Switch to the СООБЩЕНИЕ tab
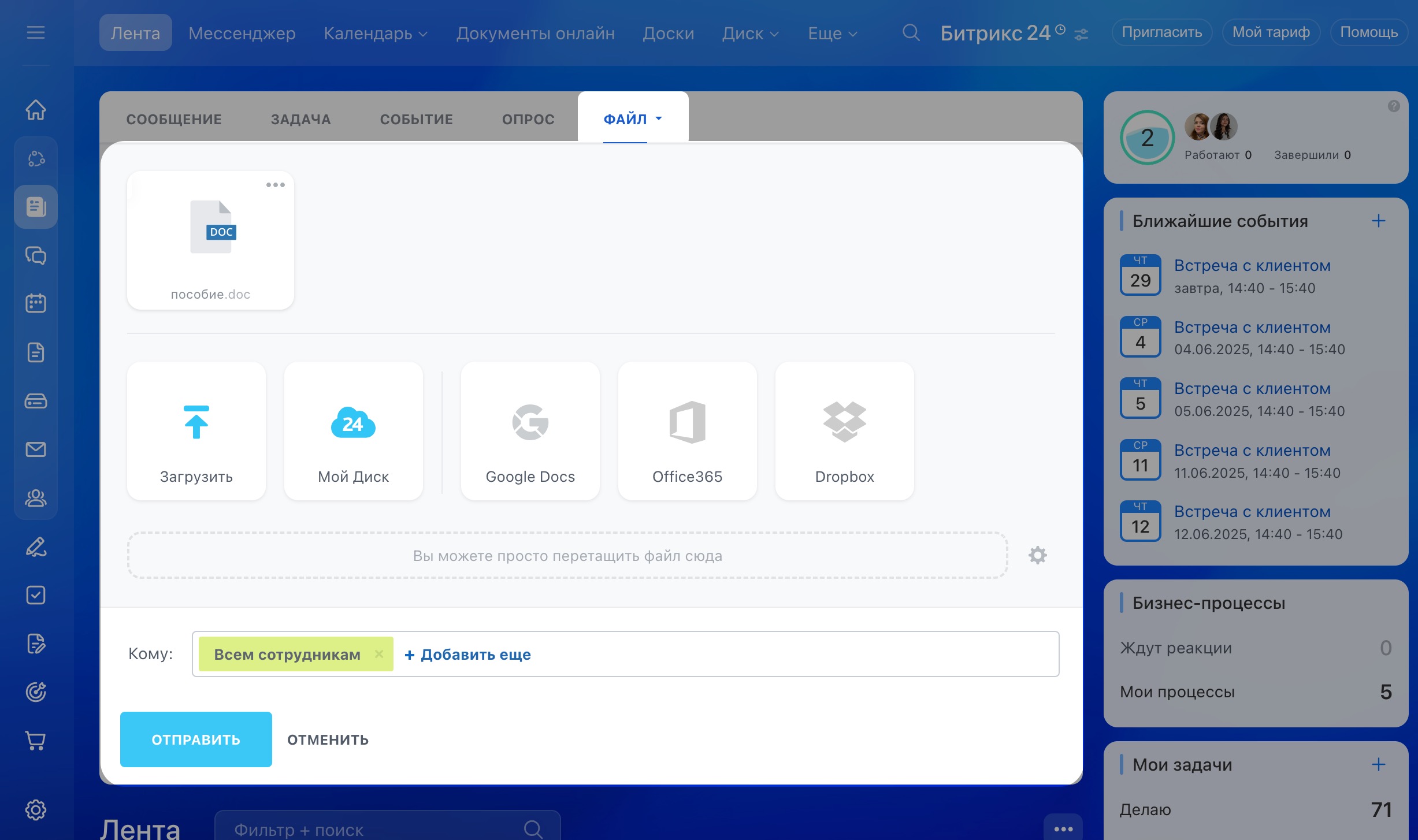 174,119
